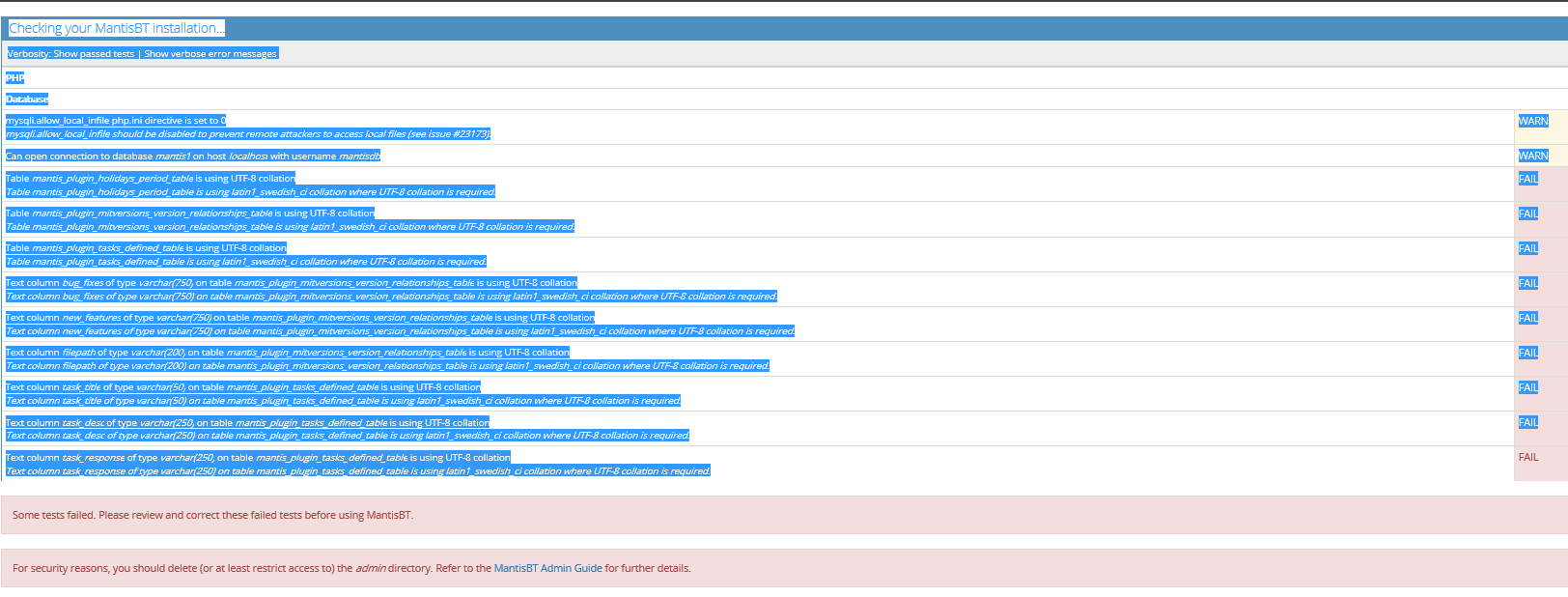Screen dimensions: 1568x597
Task: Click FAIL status for tasks_defined_table table check
Action: pos(1527,248)
